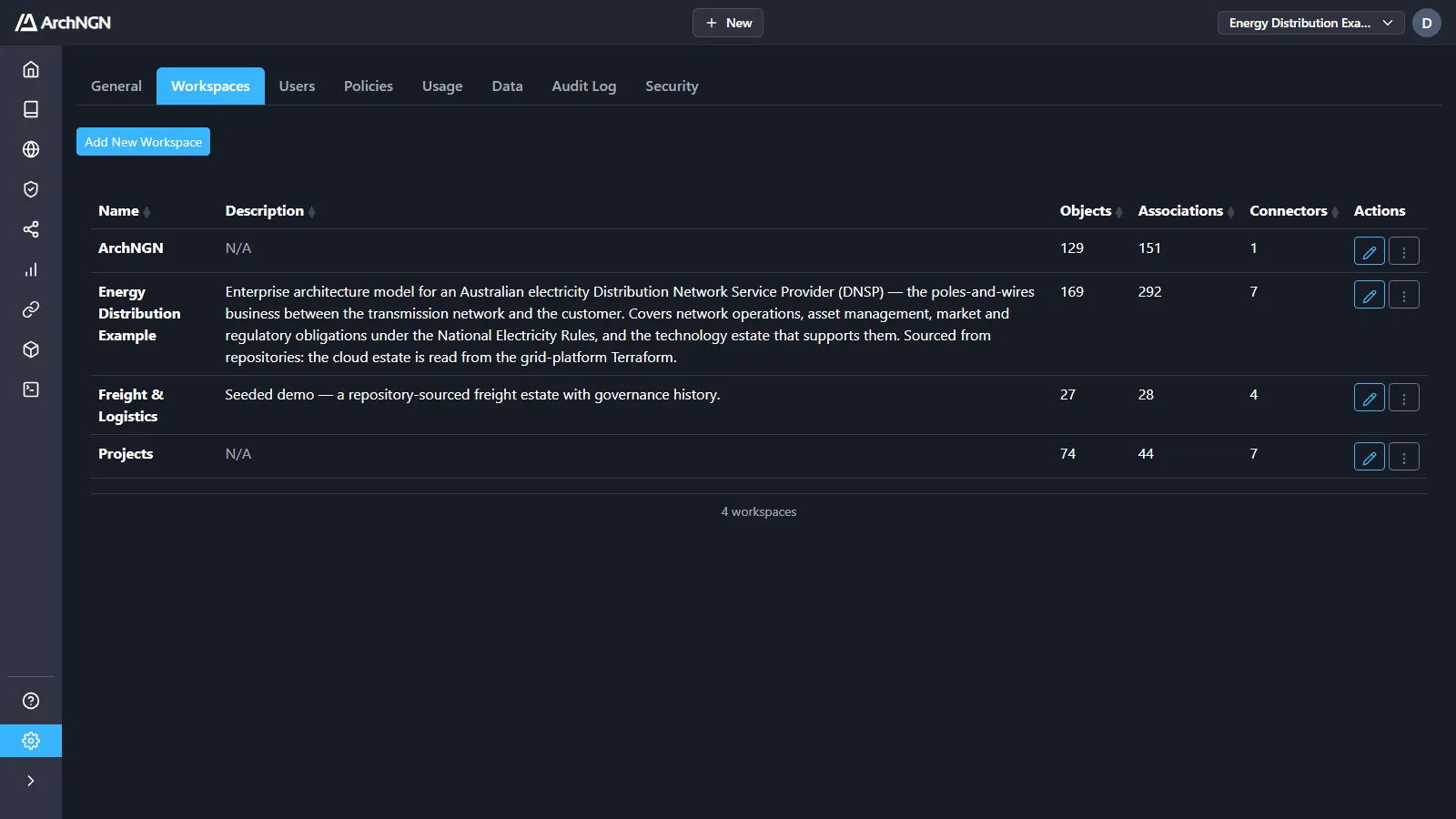
Task: Sort the table by the Description column
Action: pos(270,211)
